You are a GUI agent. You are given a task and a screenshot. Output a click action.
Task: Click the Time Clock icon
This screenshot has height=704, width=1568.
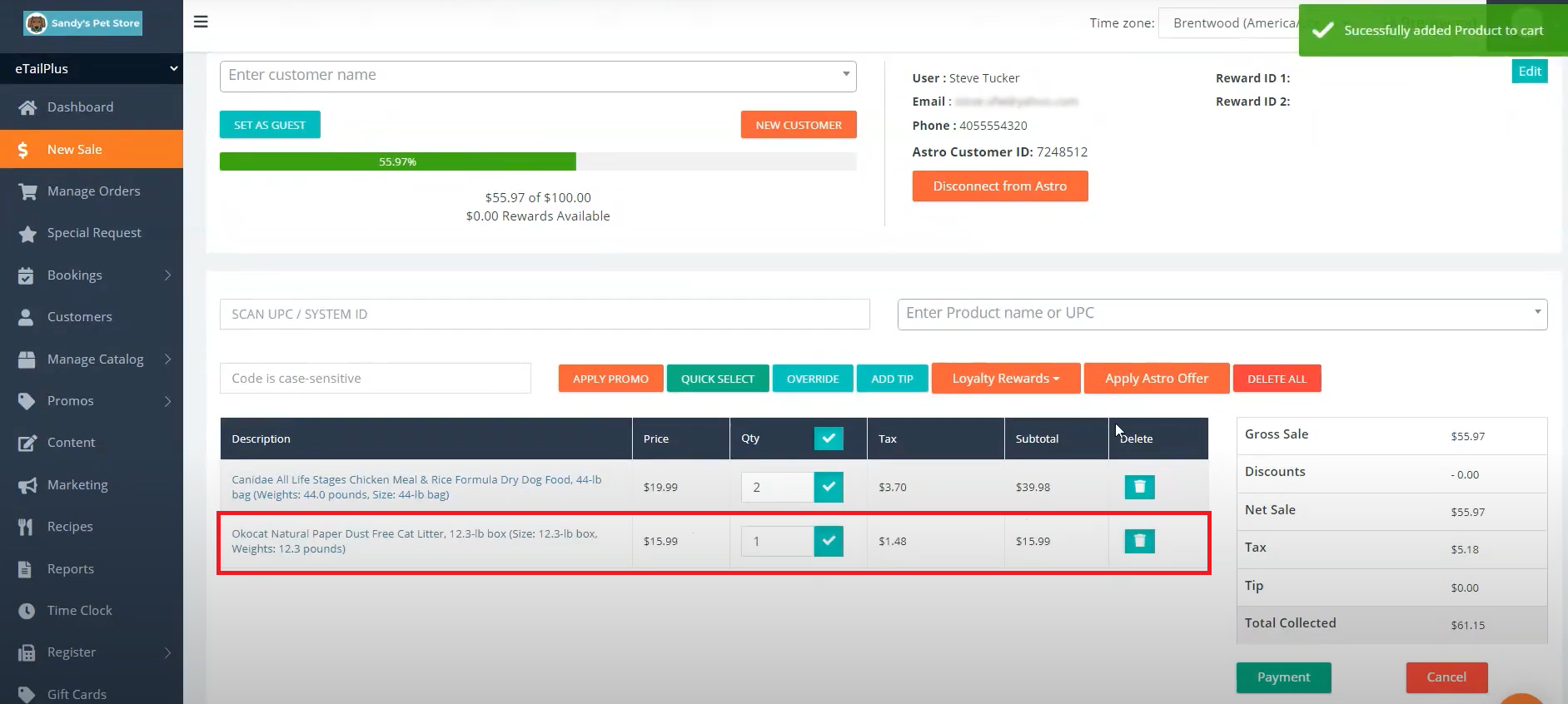[27, 611]
